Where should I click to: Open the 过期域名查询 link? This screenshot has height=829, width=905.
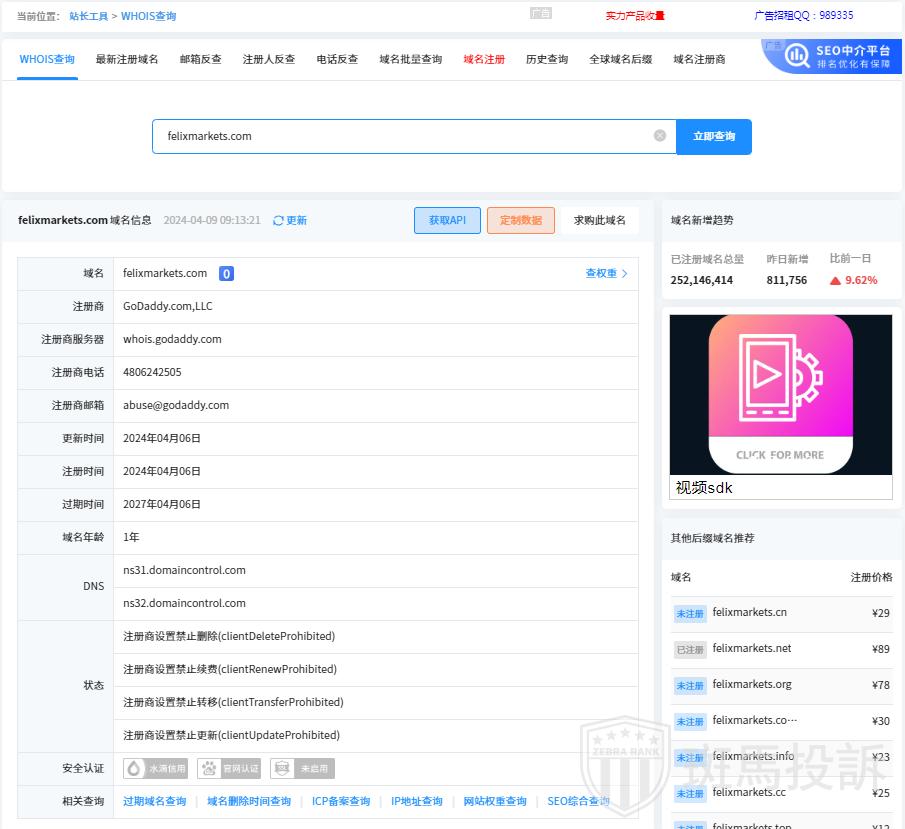click(x=154, y=801)
